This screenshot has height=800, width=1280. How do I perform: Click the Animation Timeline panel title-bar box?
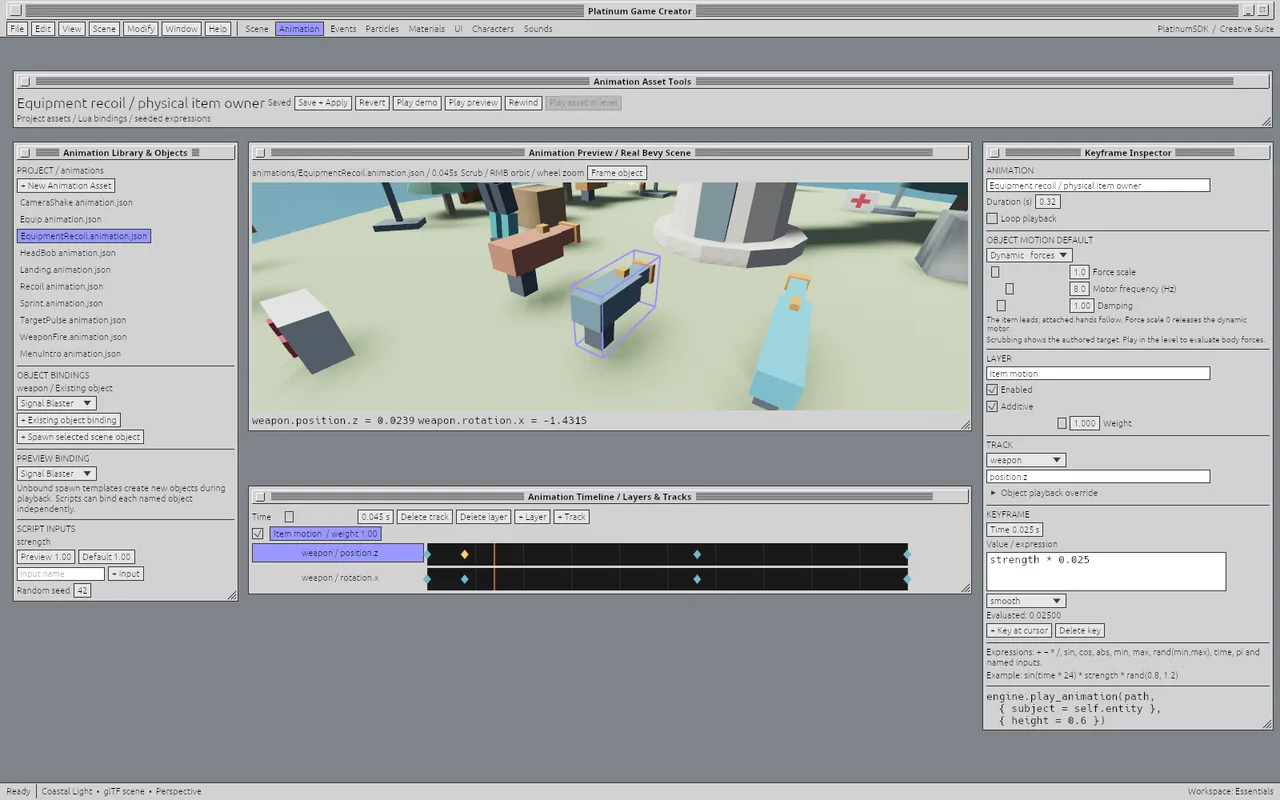click(259, 497)
